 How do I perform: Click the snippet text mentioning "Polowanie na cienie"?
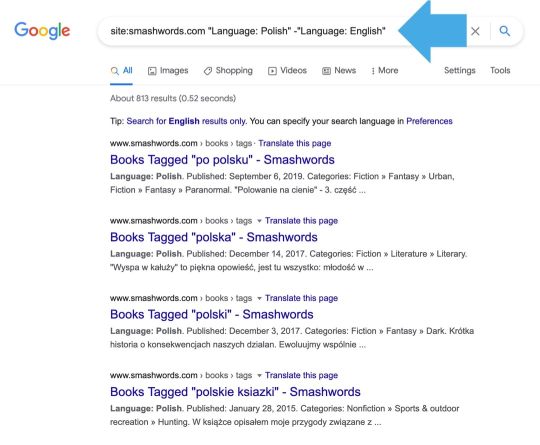point(282,183)
